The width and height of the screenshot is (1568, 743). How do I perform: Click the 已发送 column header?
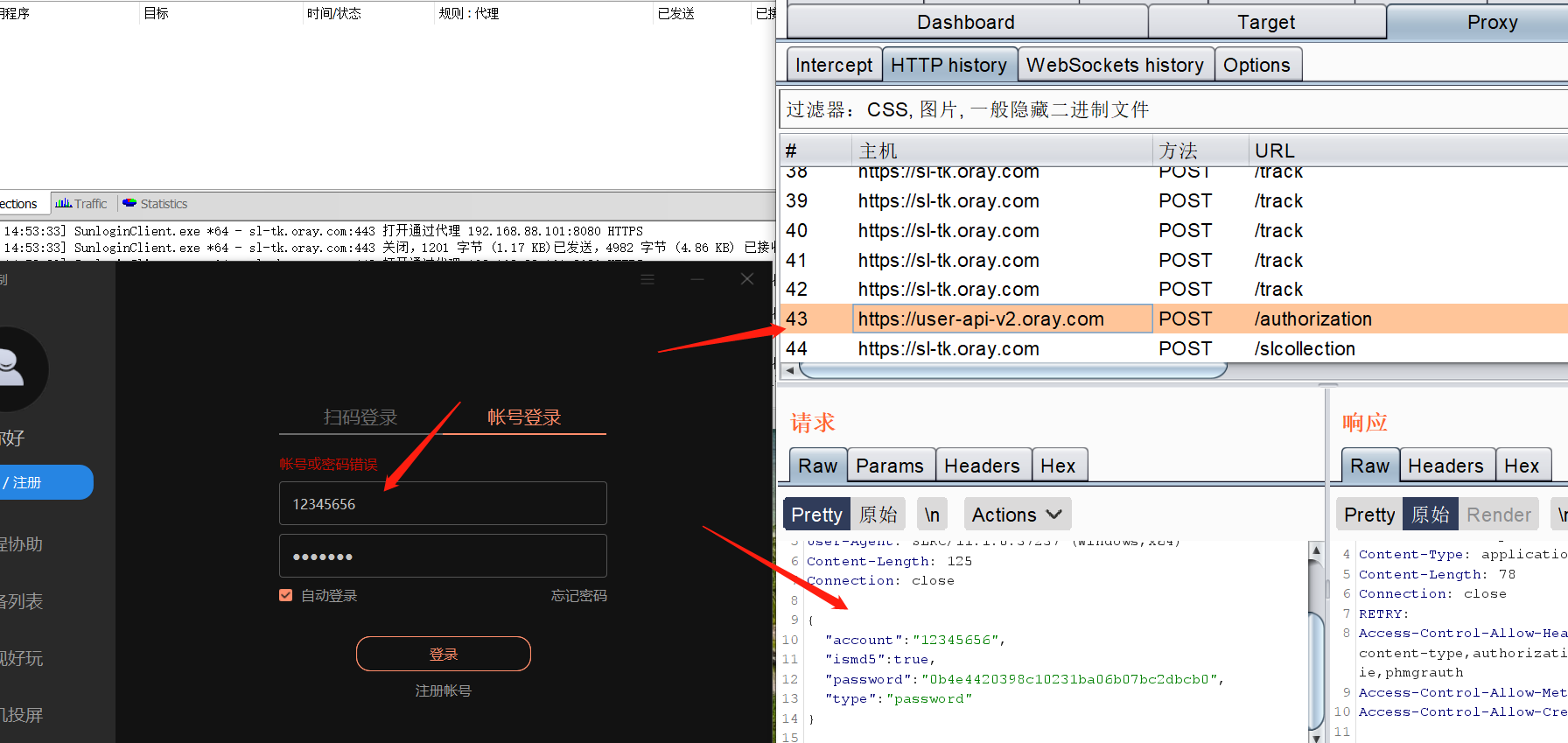coord(703,13)
